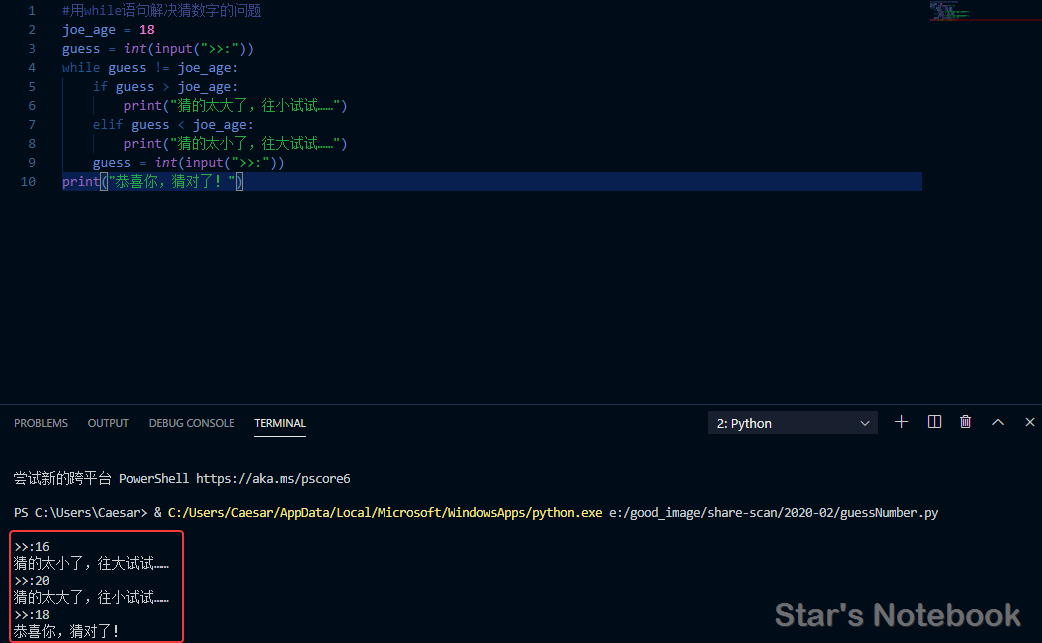Click the code minimap preview
The width and height of the screenshot is (1042, 643).
coord(950,11)
